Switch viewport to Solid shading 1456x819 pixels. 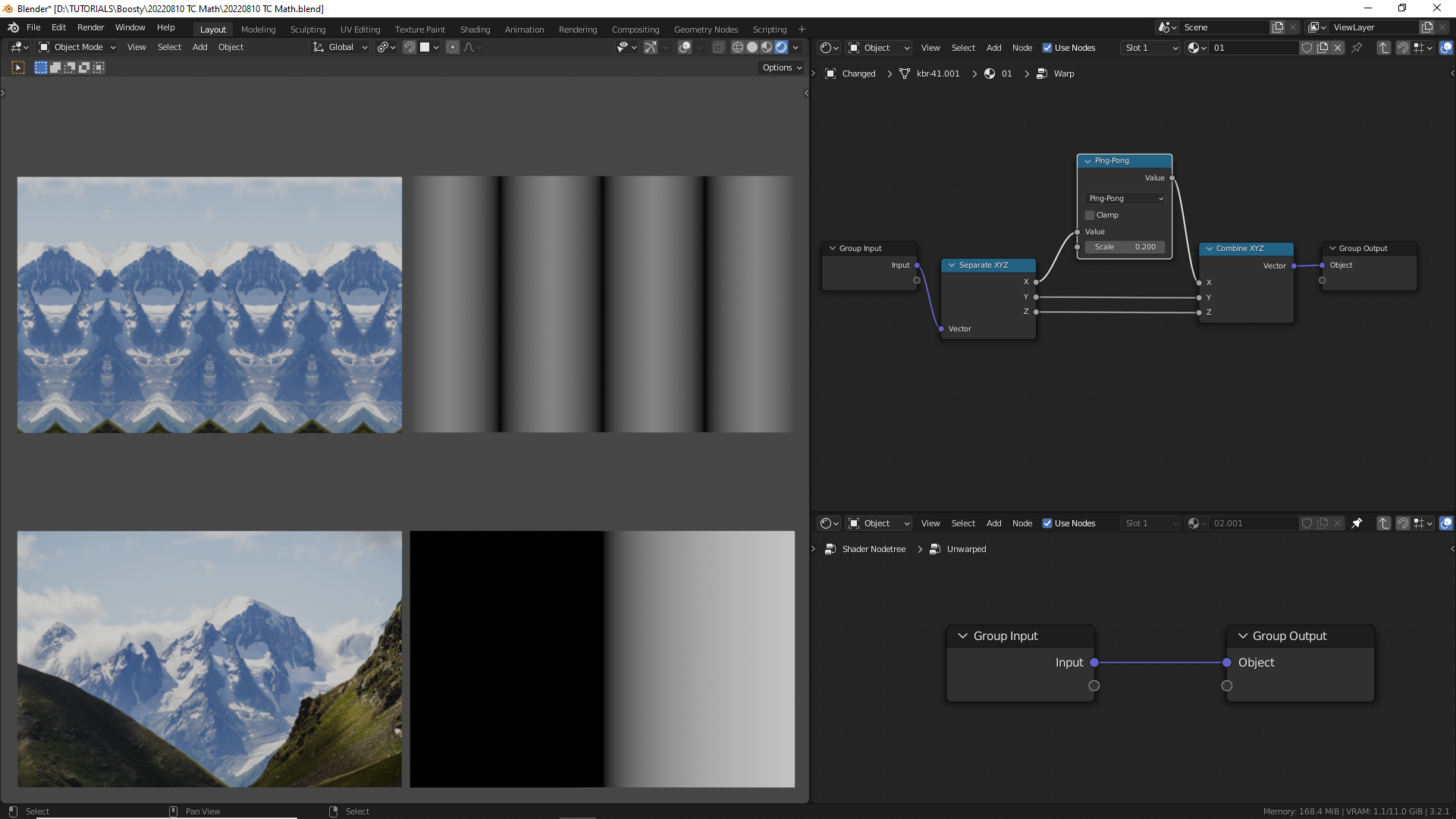pyautogui.click(x=752, y=47)
